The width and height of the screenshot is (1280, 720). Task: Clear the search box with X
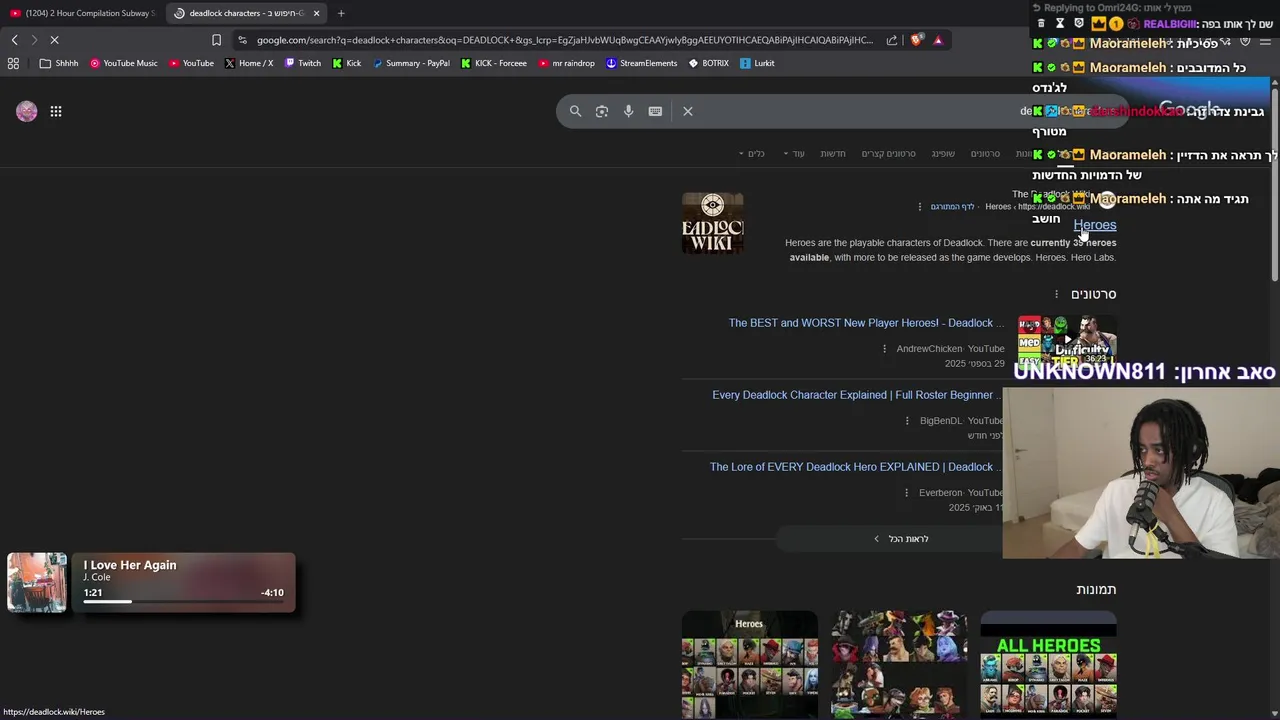click(688, 111)
